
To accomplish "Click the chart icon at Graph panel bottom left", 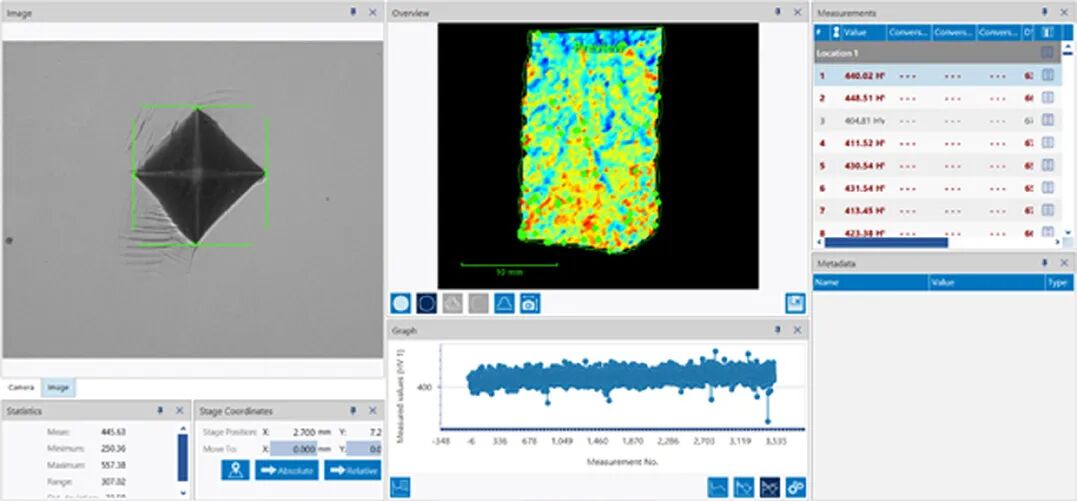I will tap(400, 487).
